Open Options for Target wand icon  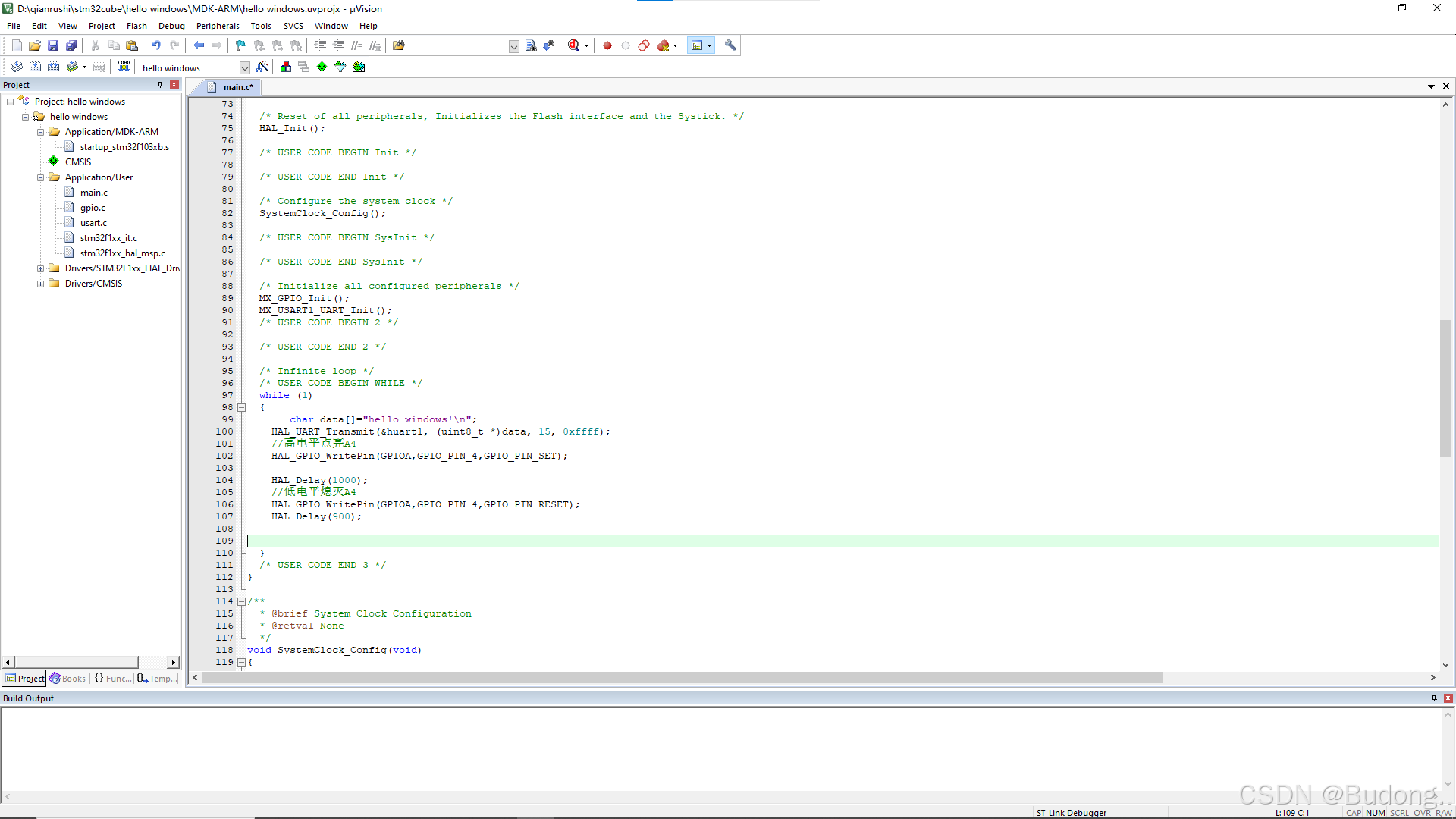tap(262, 66)
